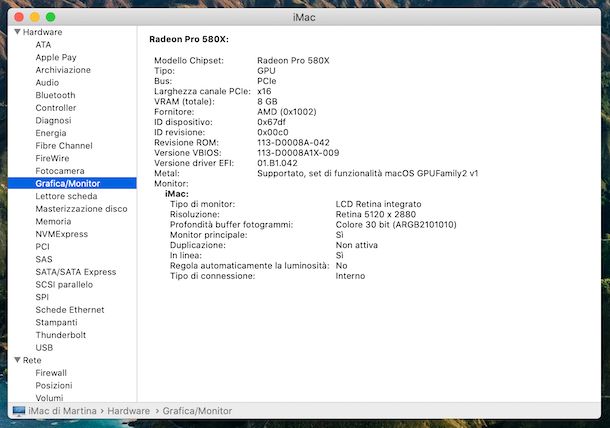Collapse the Hardware section triangle
Viewport: 610px width, 428px height.
(x=18, y=32)
